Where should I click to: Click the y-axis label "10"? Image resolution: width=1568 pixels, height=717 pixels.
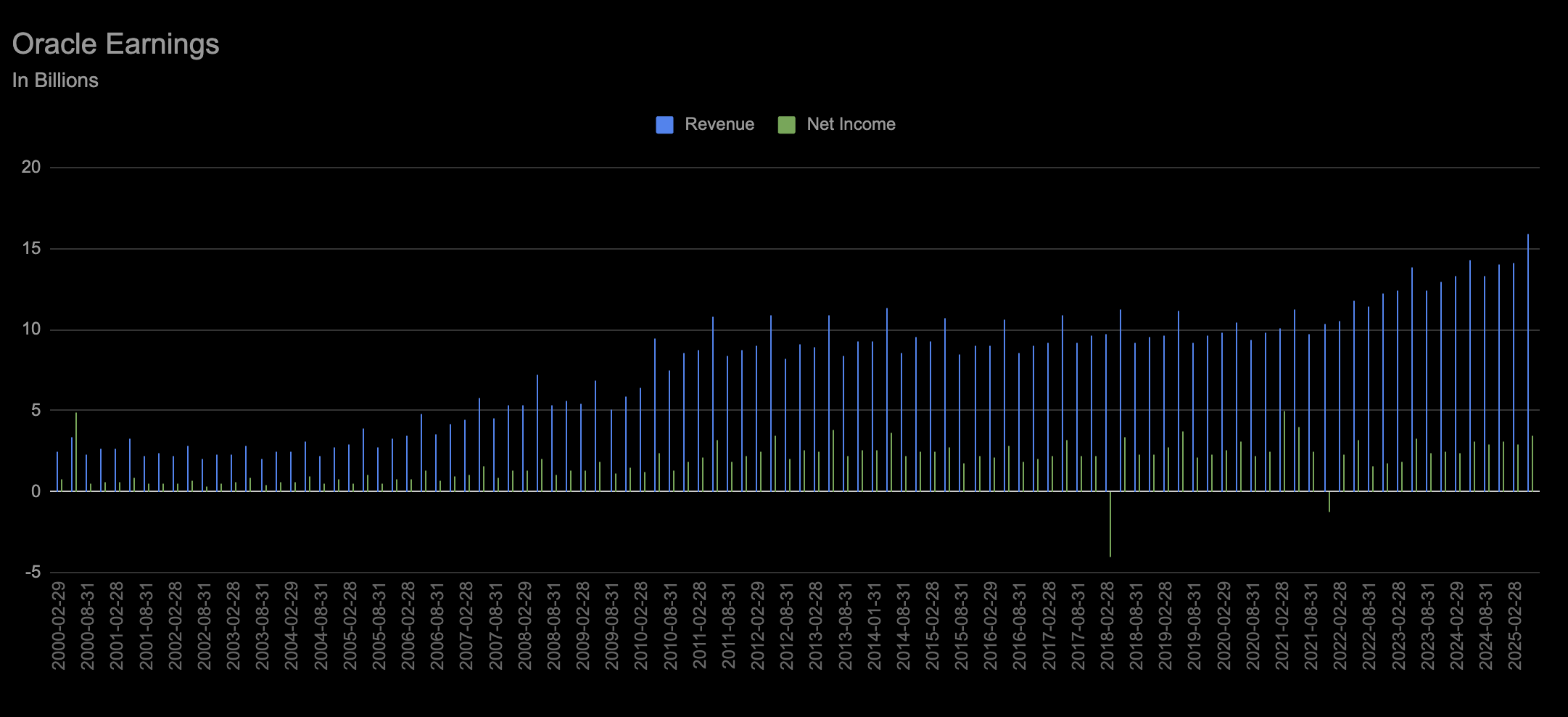(x=31, y=330)
